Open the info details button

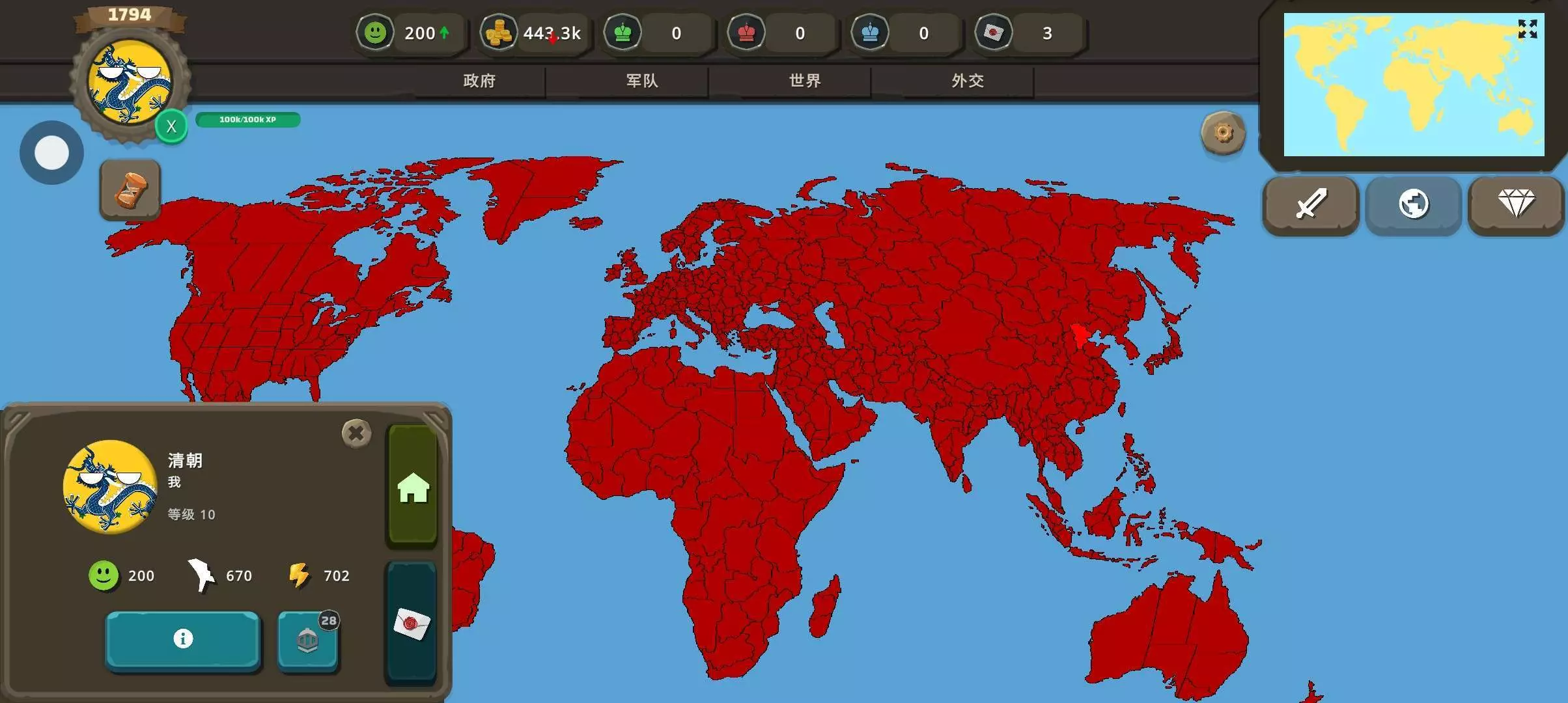pos(183,639)
